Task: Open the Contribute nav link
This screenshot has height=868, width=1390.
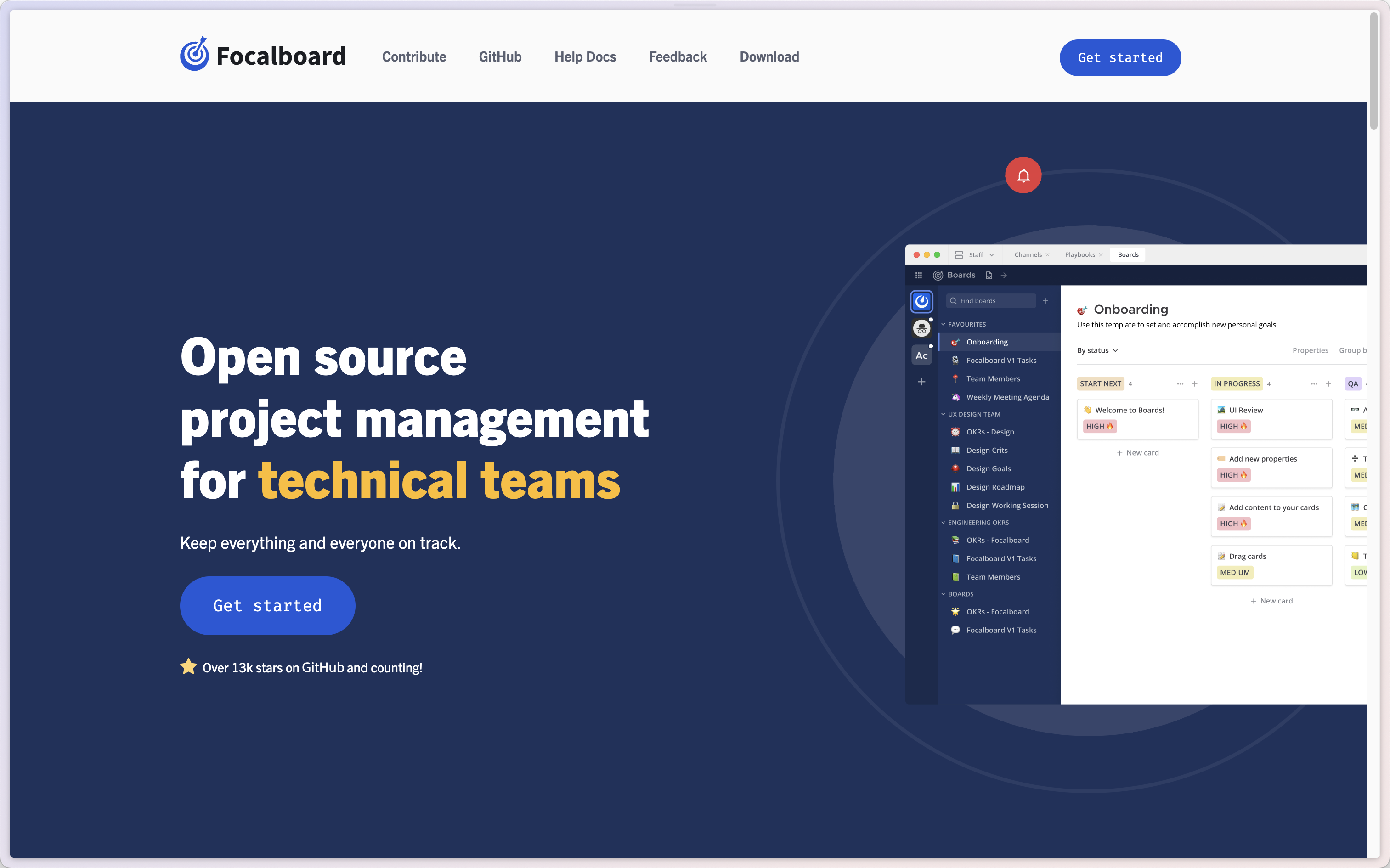Action: (x=414, y=57)
